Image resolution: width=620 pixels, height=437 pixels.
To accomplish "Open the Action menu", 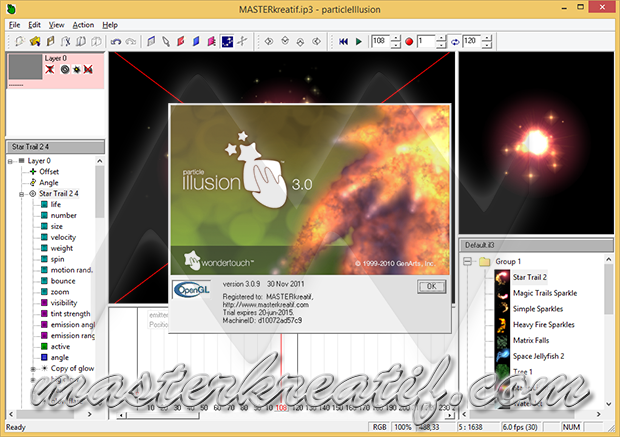I will pos(83,25).
